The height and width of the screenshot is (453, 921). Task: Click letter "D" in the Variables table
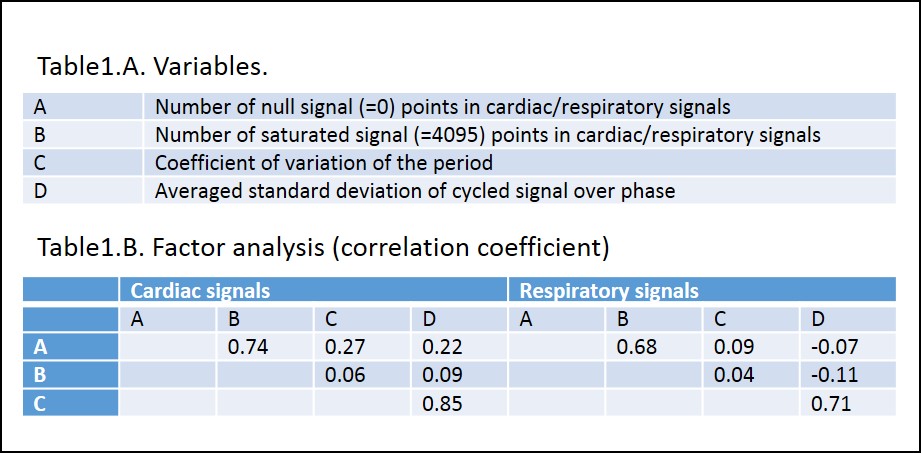click(41, 189)
